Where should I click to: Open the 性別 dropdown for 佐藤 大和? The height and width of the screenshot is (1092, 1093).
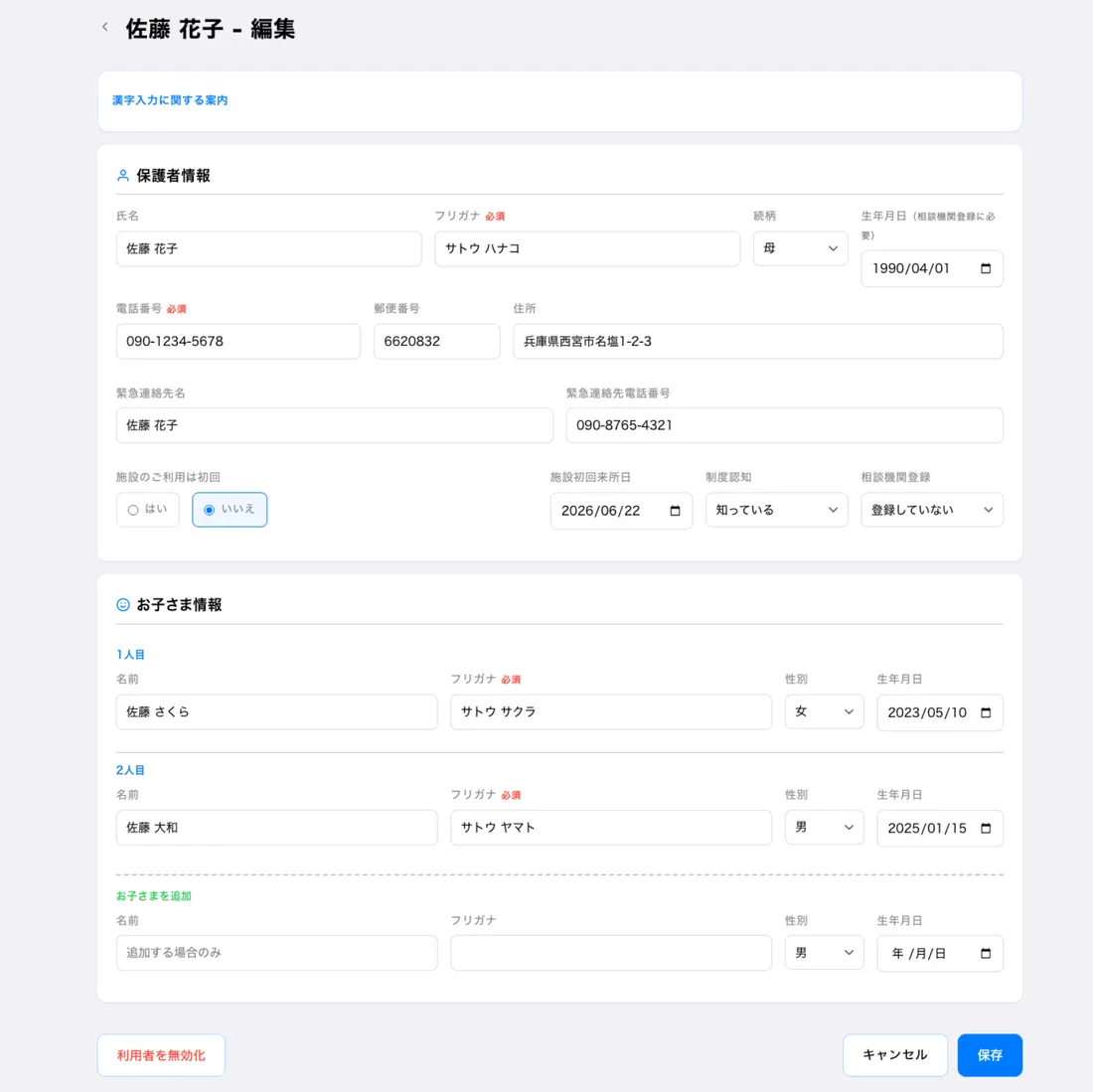pyautogui.click(x=824, y=827)
